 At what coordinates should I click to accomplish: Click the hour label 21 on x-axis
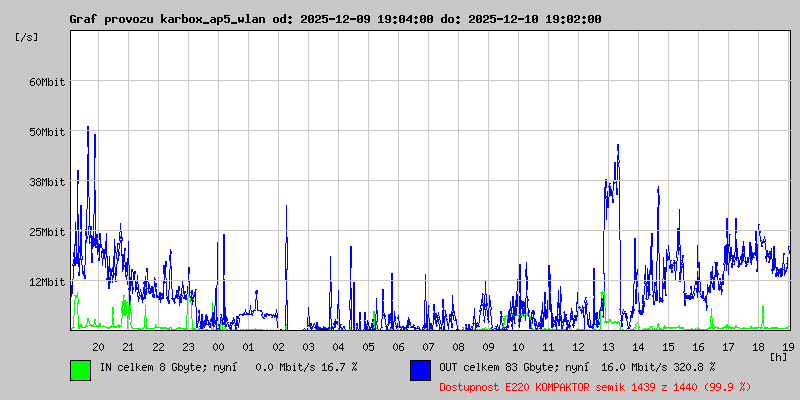pyautogui.click(x=129, y=347)
